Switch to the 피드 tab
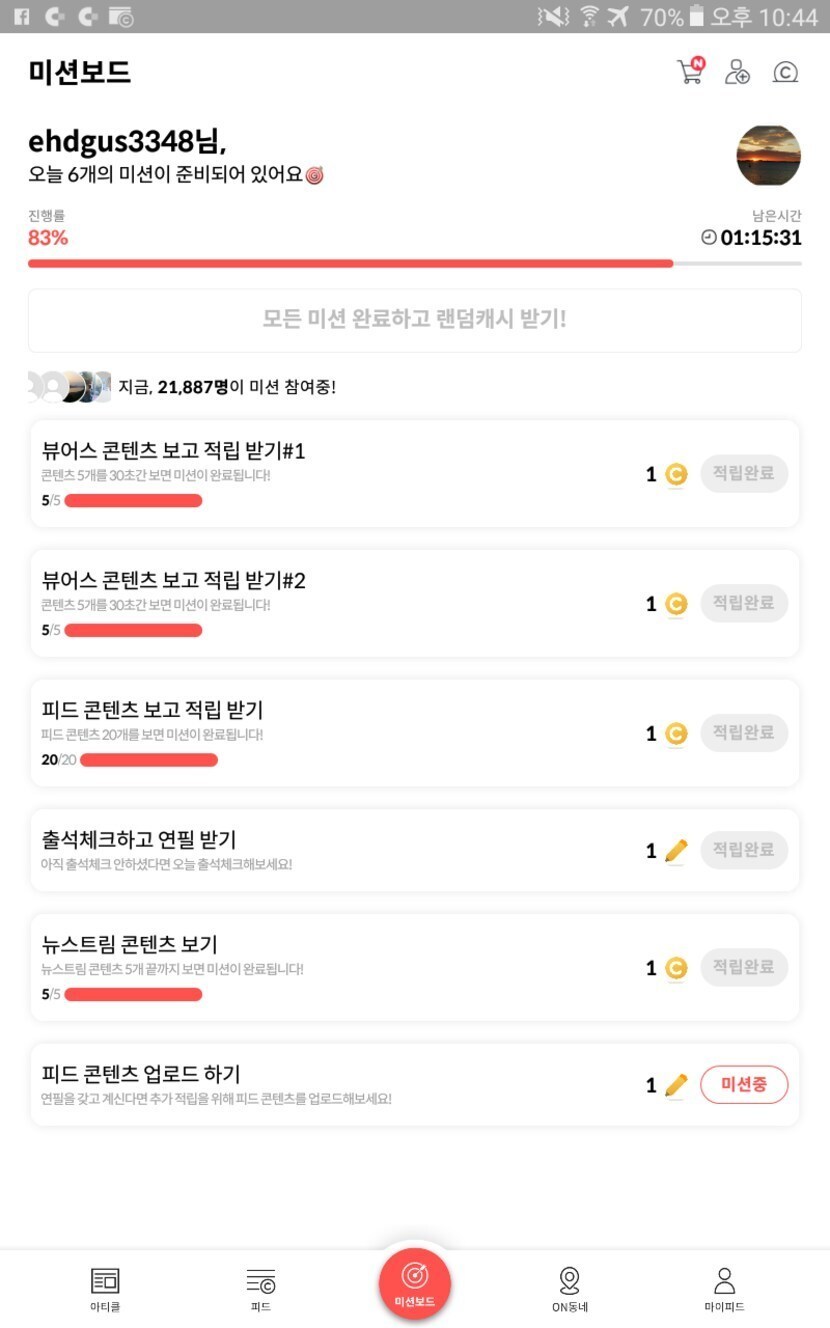This screenshot has height=1328, width=830. pos(261,1288)
